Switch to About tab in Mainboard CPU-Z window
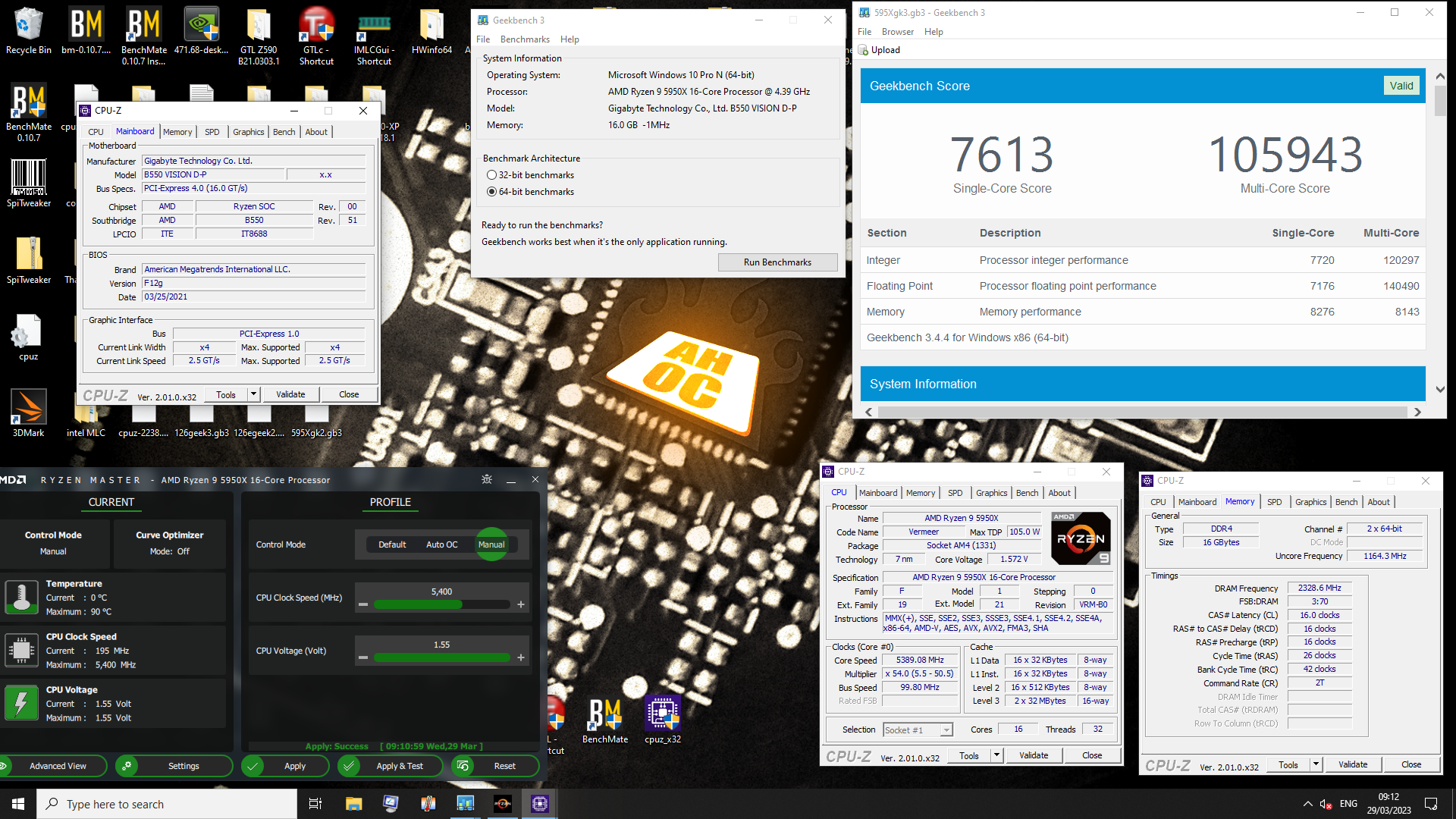This screenshot has width=1456, height=819. [x=316, y=132]
